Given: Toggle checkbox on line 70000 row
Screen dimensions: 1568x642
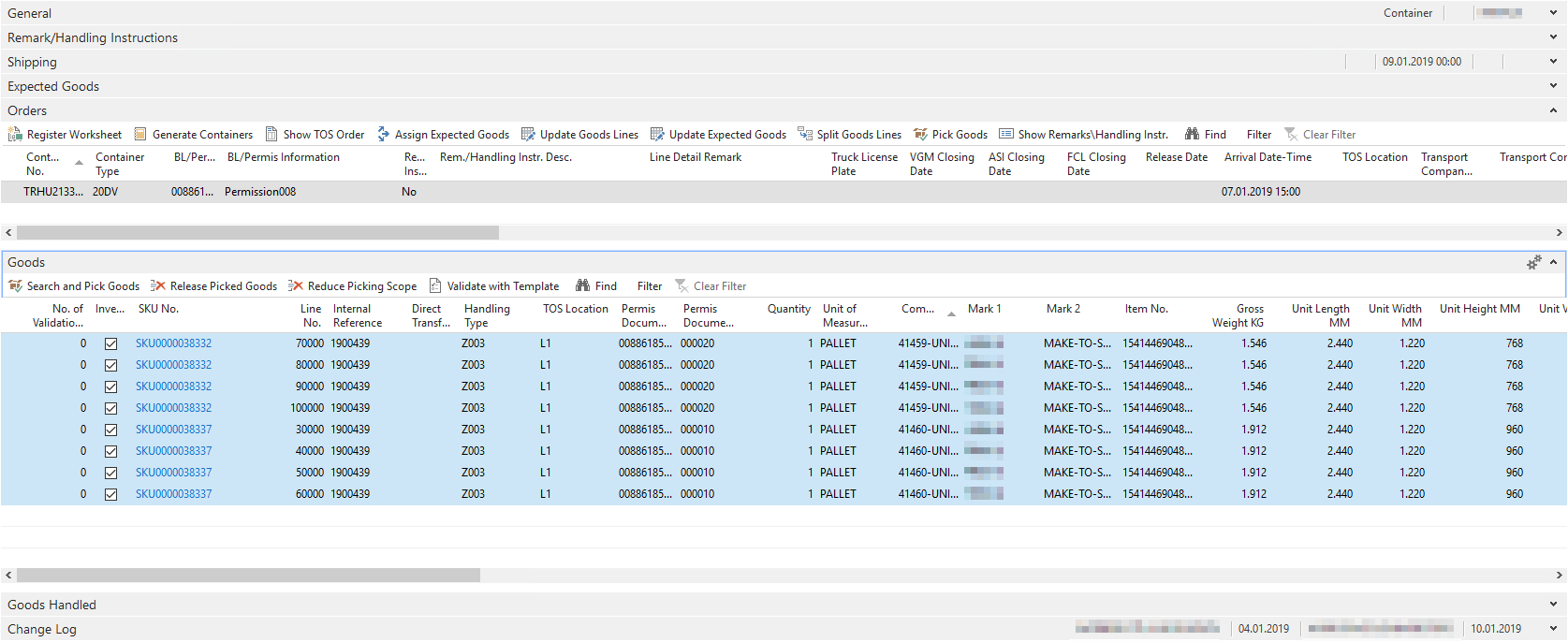Looking at the screenshot, I should click(110, 343).
